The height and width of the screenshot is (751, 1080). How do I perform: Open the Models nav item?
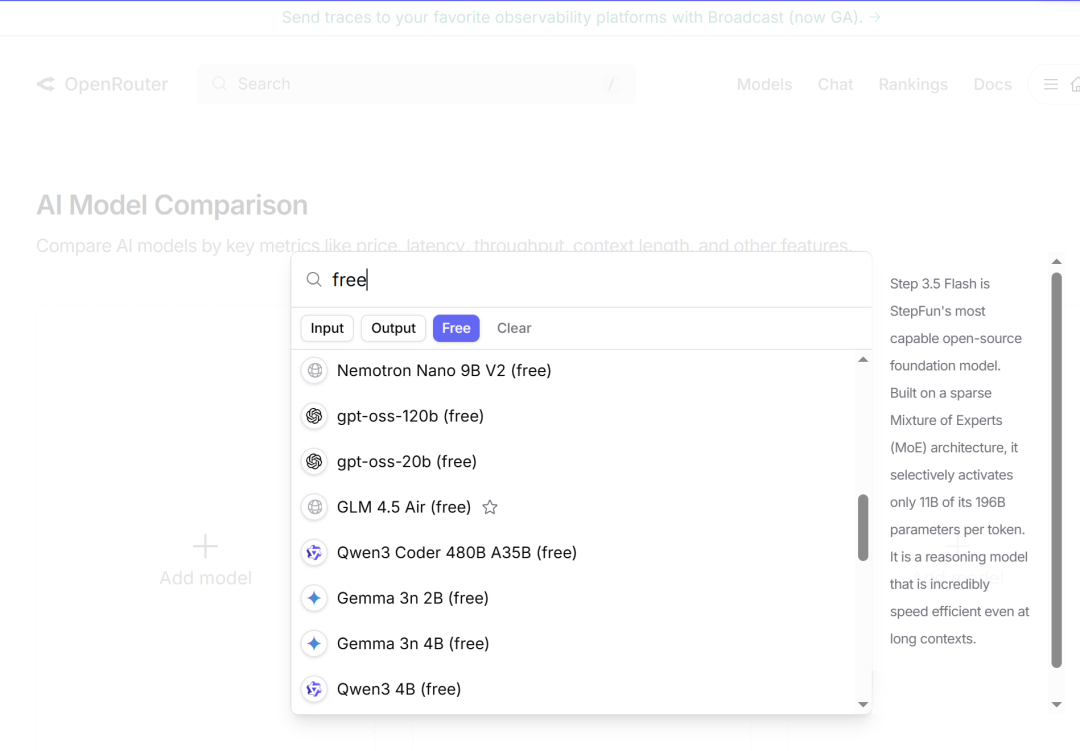click(764, 85)
